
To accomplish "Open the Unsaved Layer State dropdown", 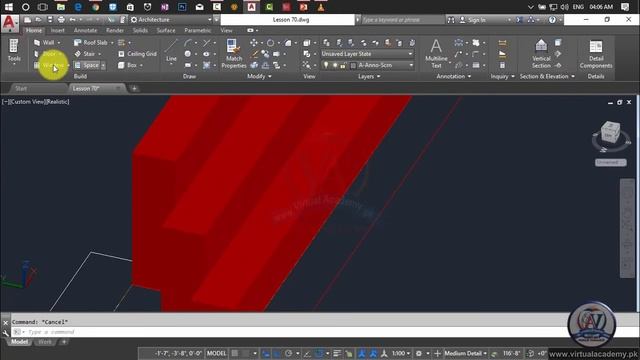I will pyautogui.click(x=367, y=54).
